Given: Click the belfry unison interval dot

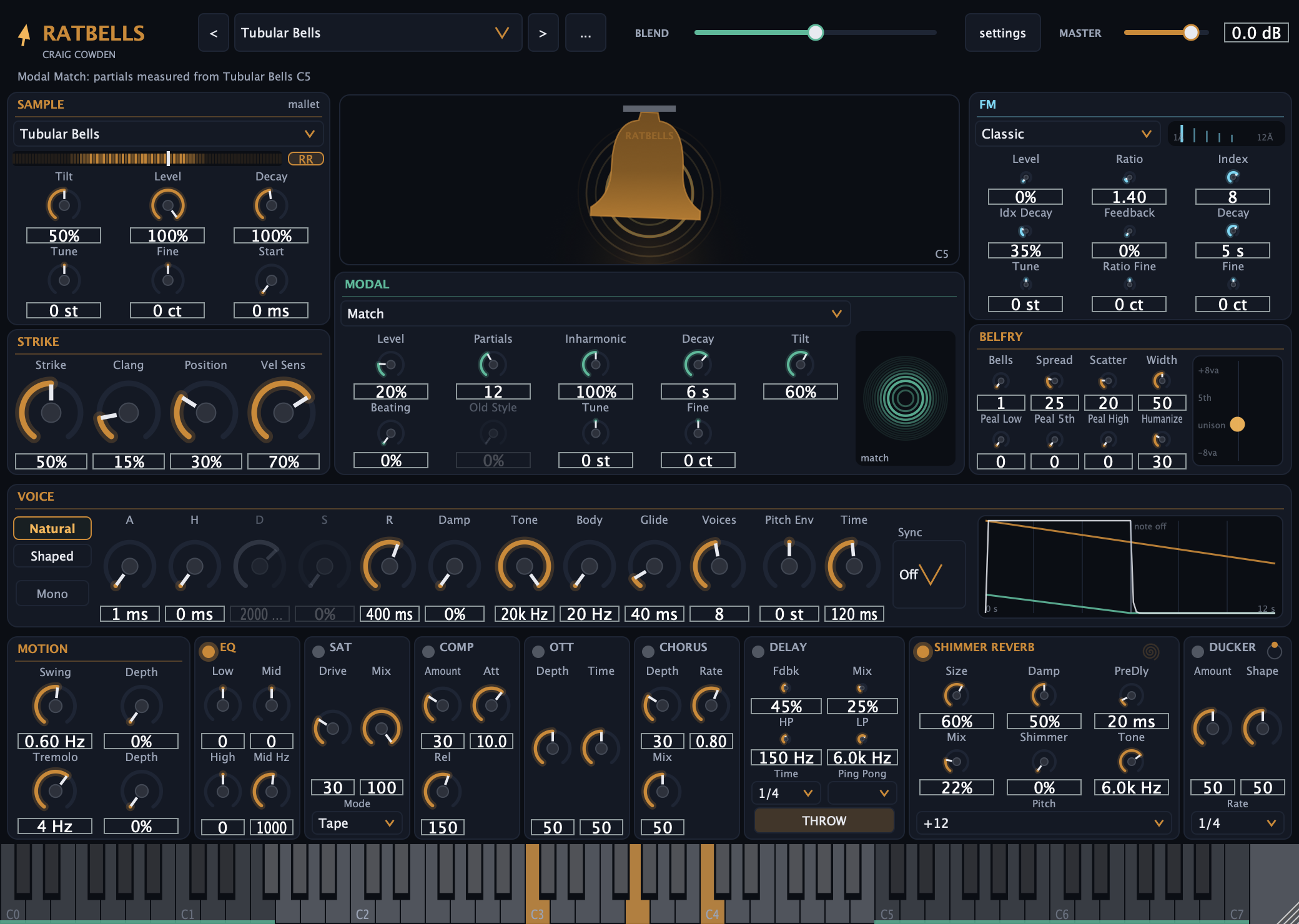Looking at the screenshot, I should pos(1237,425).
